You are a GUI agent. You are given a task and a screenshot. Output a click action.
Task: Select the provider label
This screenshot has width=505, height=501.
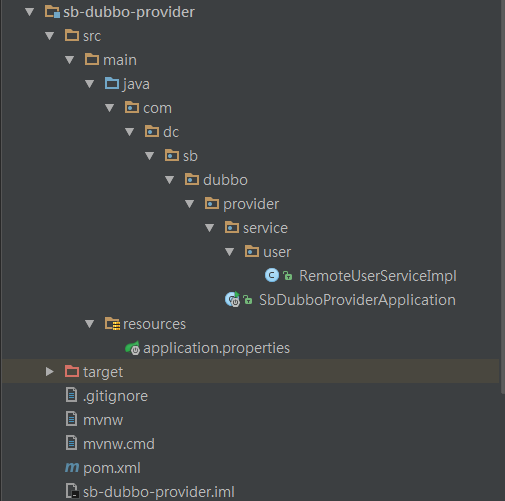pos(251,204)
